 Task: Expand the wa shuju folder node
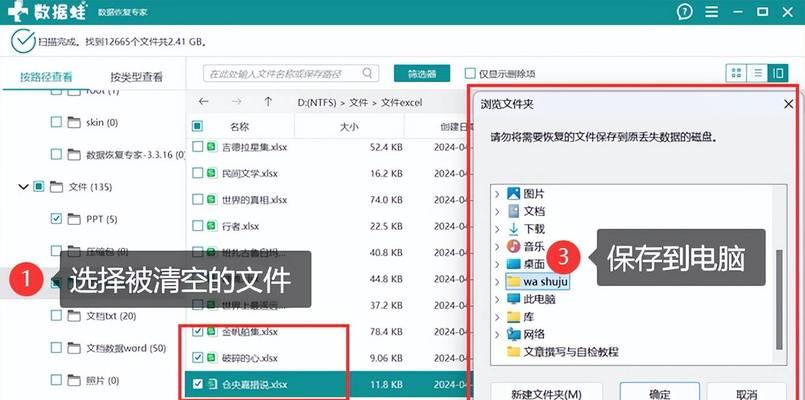497,282
